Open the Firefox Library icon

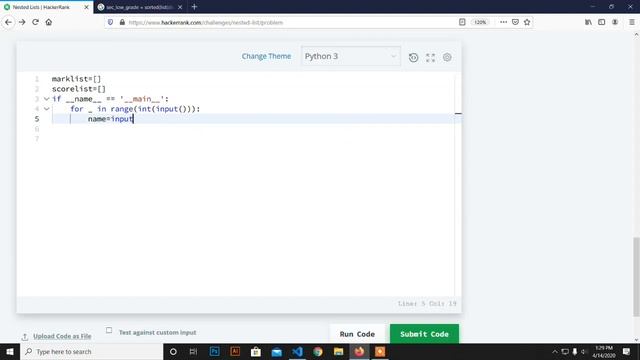(588, 22)
